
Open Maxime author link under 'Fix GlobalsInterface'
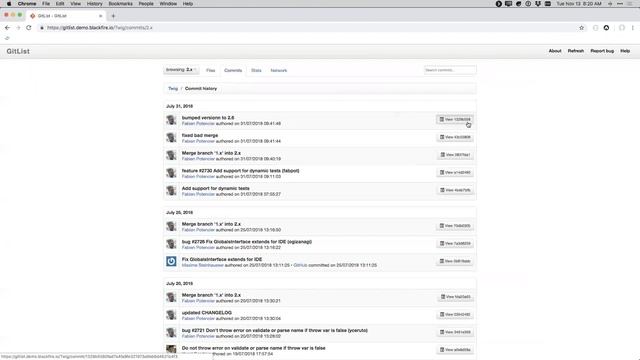pyautogui.click(x=202, y=265)
